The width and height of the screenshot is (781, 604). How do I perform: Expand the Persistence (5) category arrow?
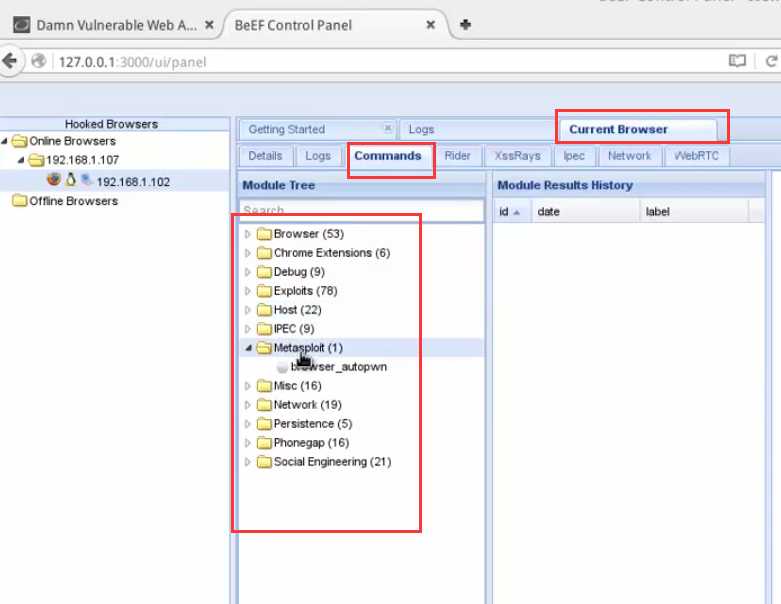[x=248, y=424]
